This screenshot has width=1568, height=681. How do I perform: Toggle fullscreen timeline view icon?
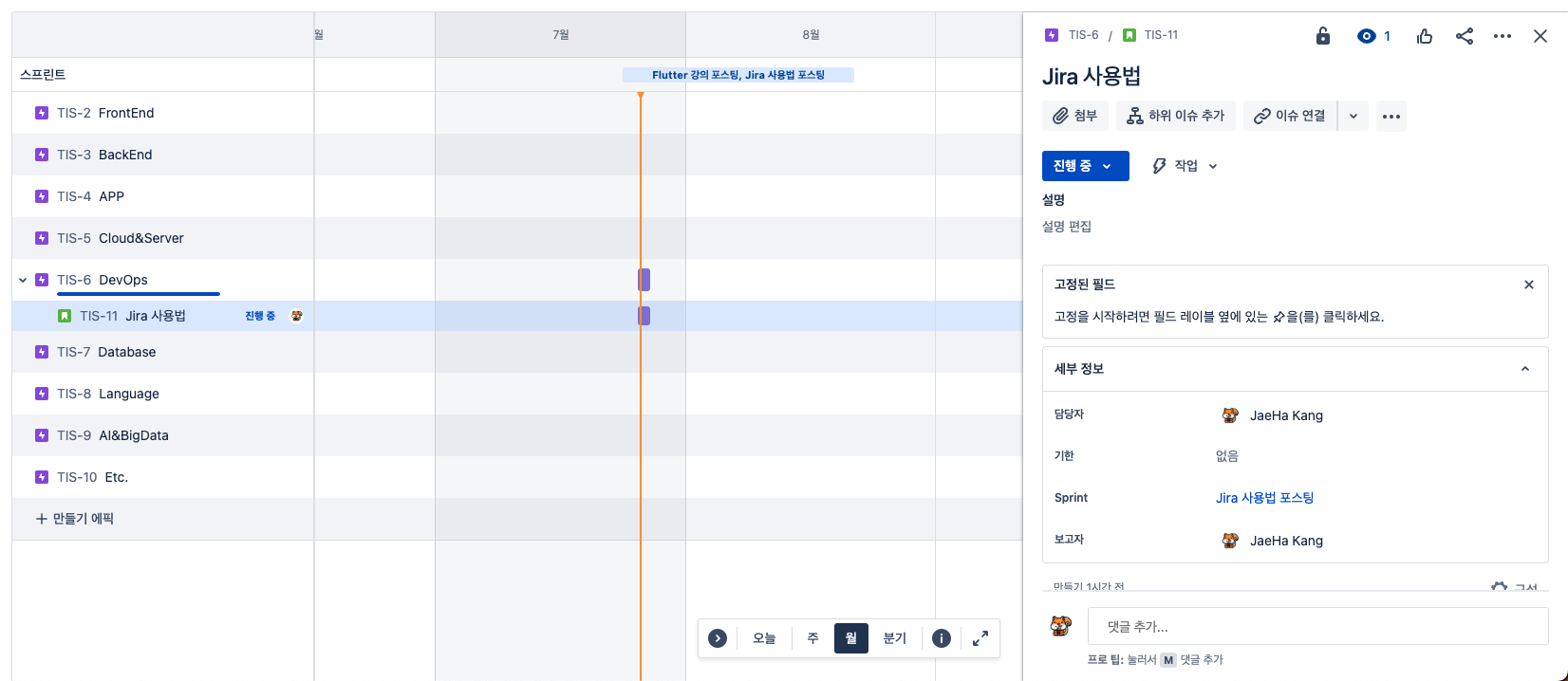tap(980, 638)
